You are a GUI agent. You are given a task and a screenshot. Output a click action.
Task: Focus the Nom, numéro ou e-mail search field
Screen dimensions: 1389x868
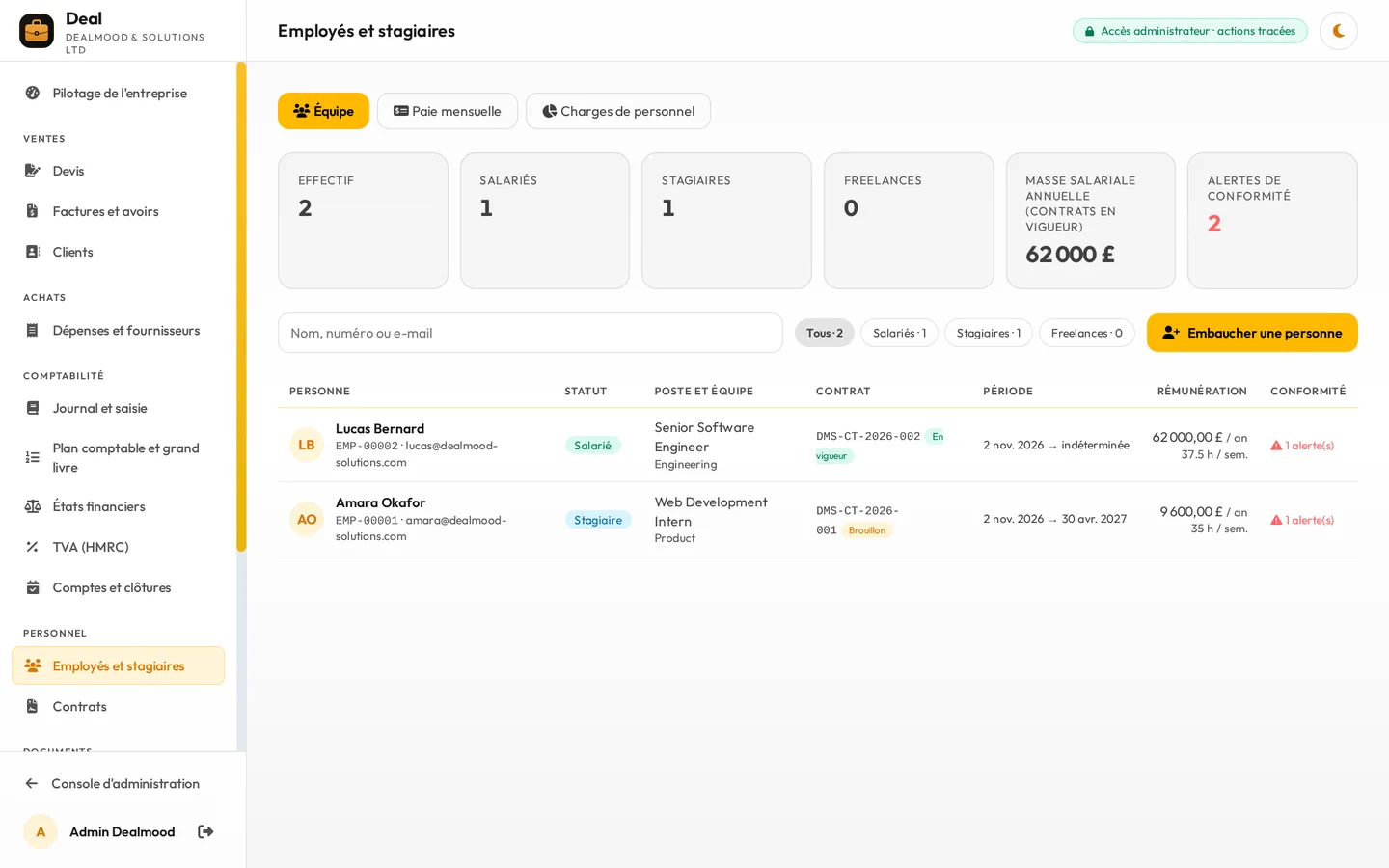click(531, 333)
